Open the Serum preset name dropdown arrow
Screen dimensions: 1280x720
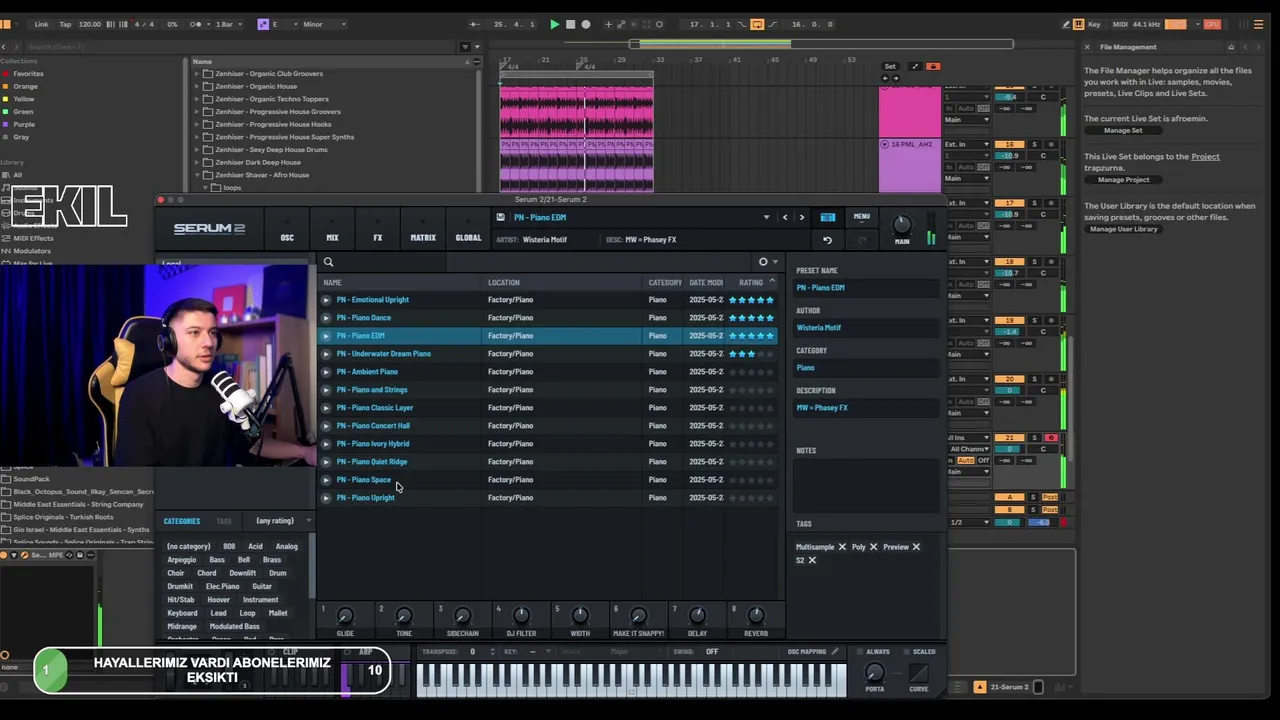[766, 217]
